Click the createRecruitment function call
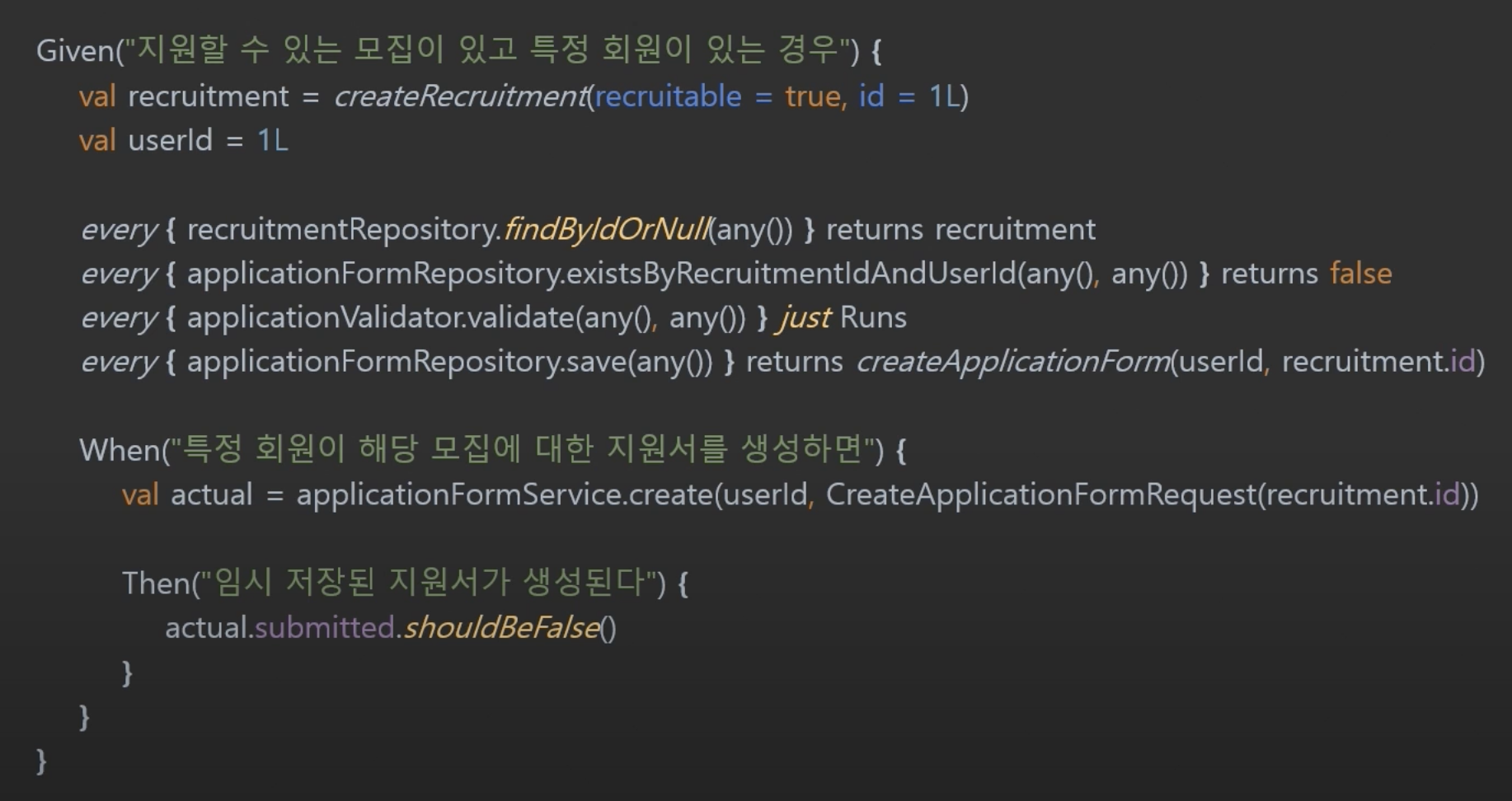 (x=460, y=96)
